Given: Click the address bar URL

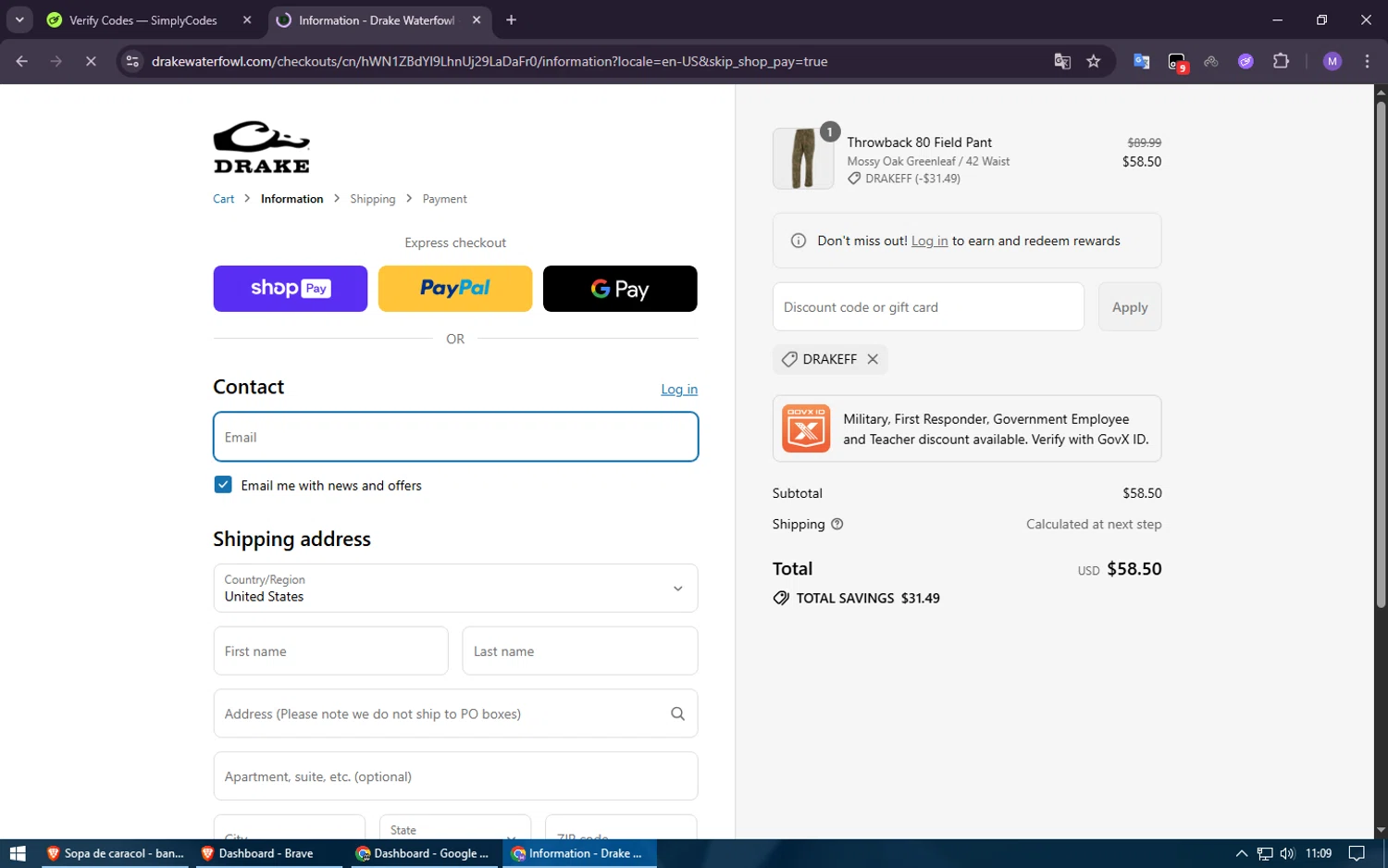Looking at the screenshot, I should (x=490, y=61).
